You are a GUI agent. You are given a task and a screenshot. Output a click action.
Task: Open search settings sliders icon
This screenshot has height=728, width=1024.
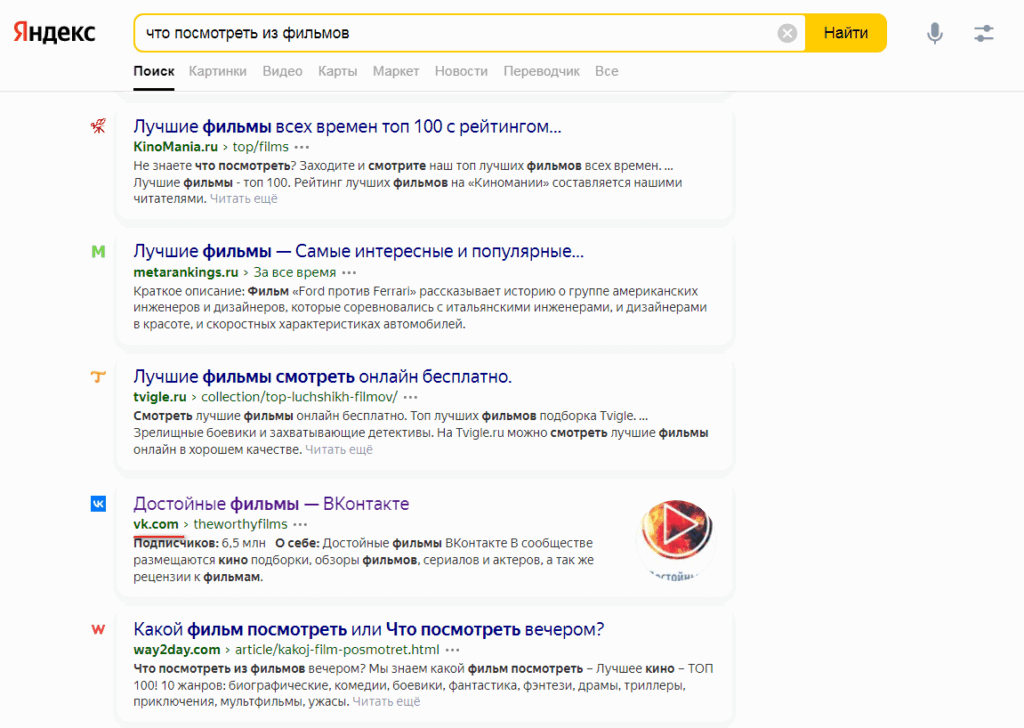click(984, 33)
